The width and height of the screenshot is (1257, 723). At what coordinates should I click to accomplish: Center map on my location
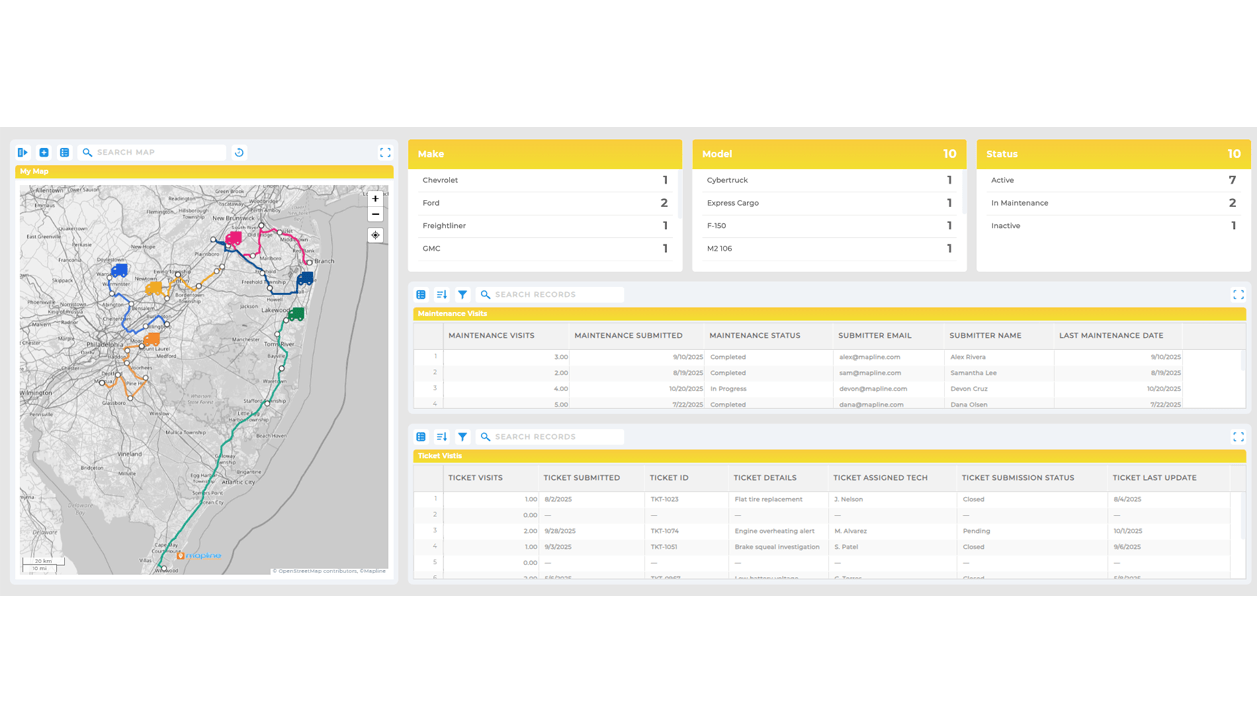coord(375,236)
